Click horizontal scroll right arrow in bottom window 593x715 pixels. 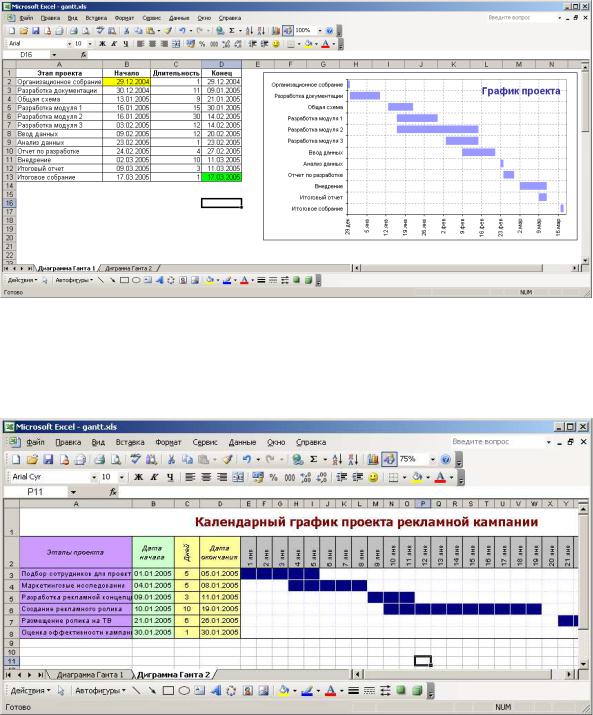570,674
